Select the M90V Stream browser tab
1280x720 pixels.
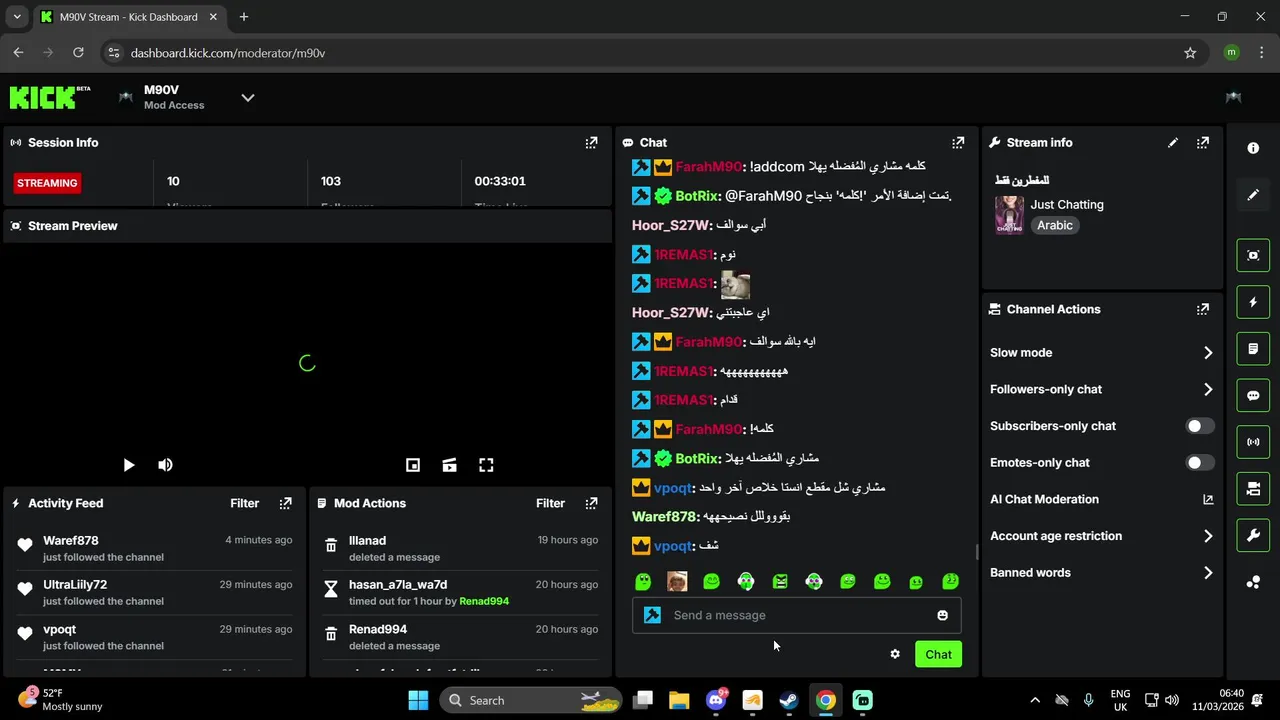(130, 17)
